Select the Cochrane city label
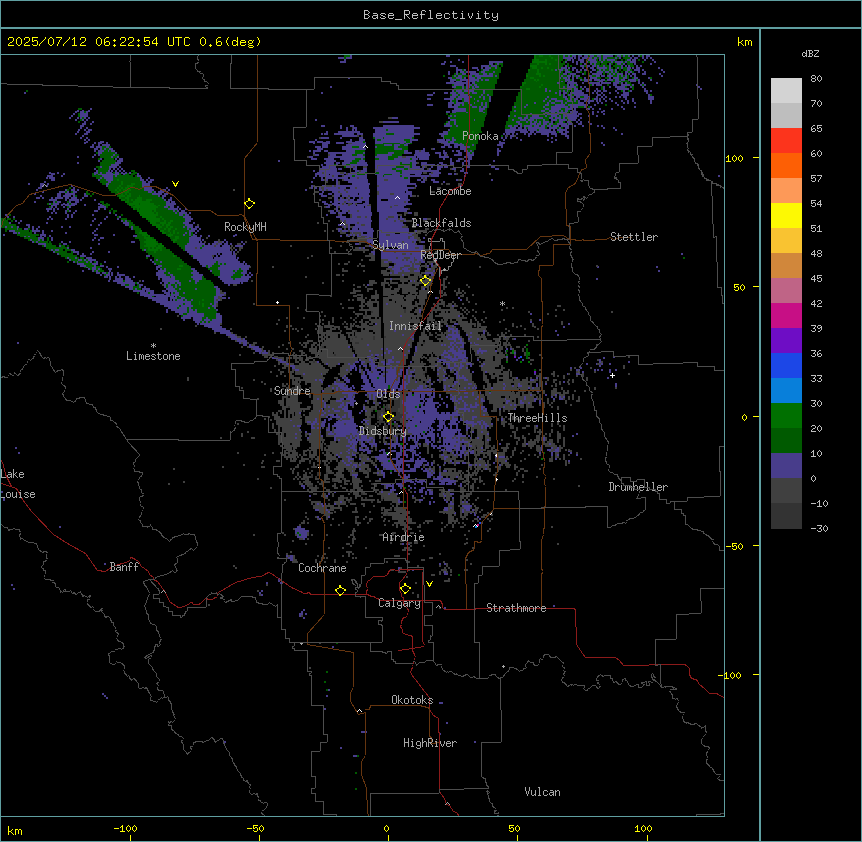The width and height of the screenshot is (862, 842). (322, 568)
